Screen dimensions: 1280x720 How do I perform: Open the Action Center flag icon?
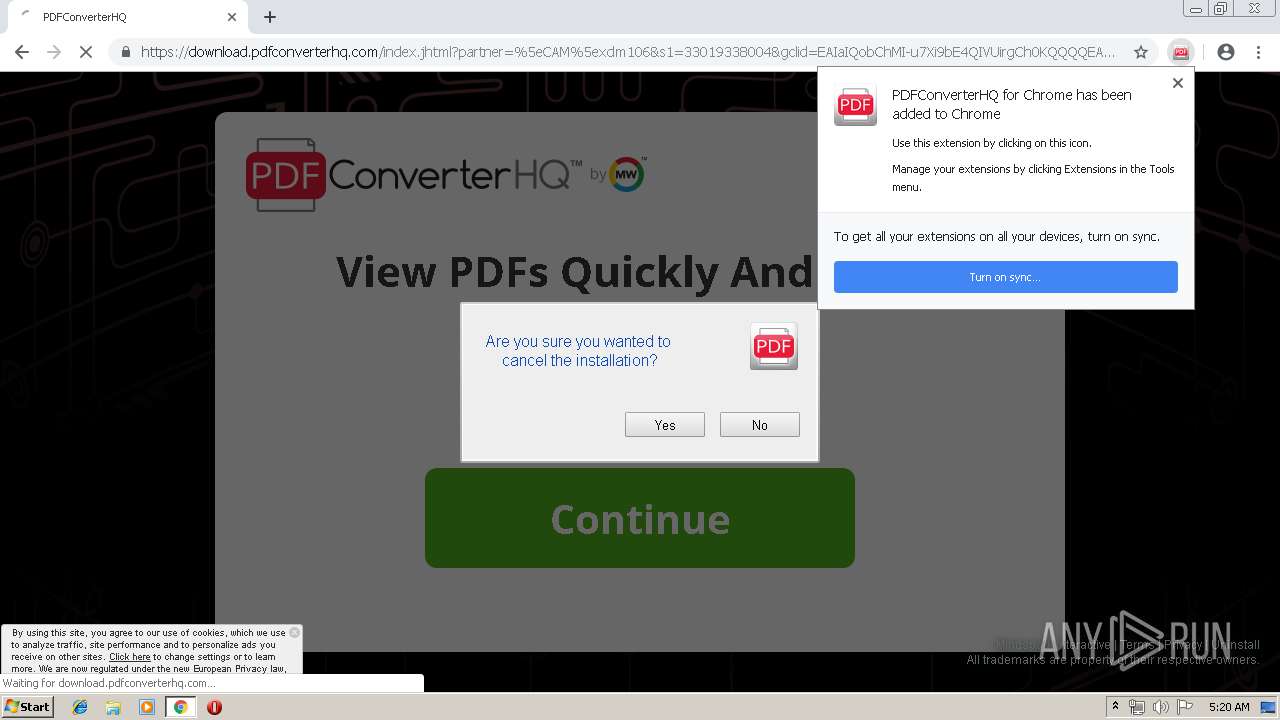(1184, 707)
